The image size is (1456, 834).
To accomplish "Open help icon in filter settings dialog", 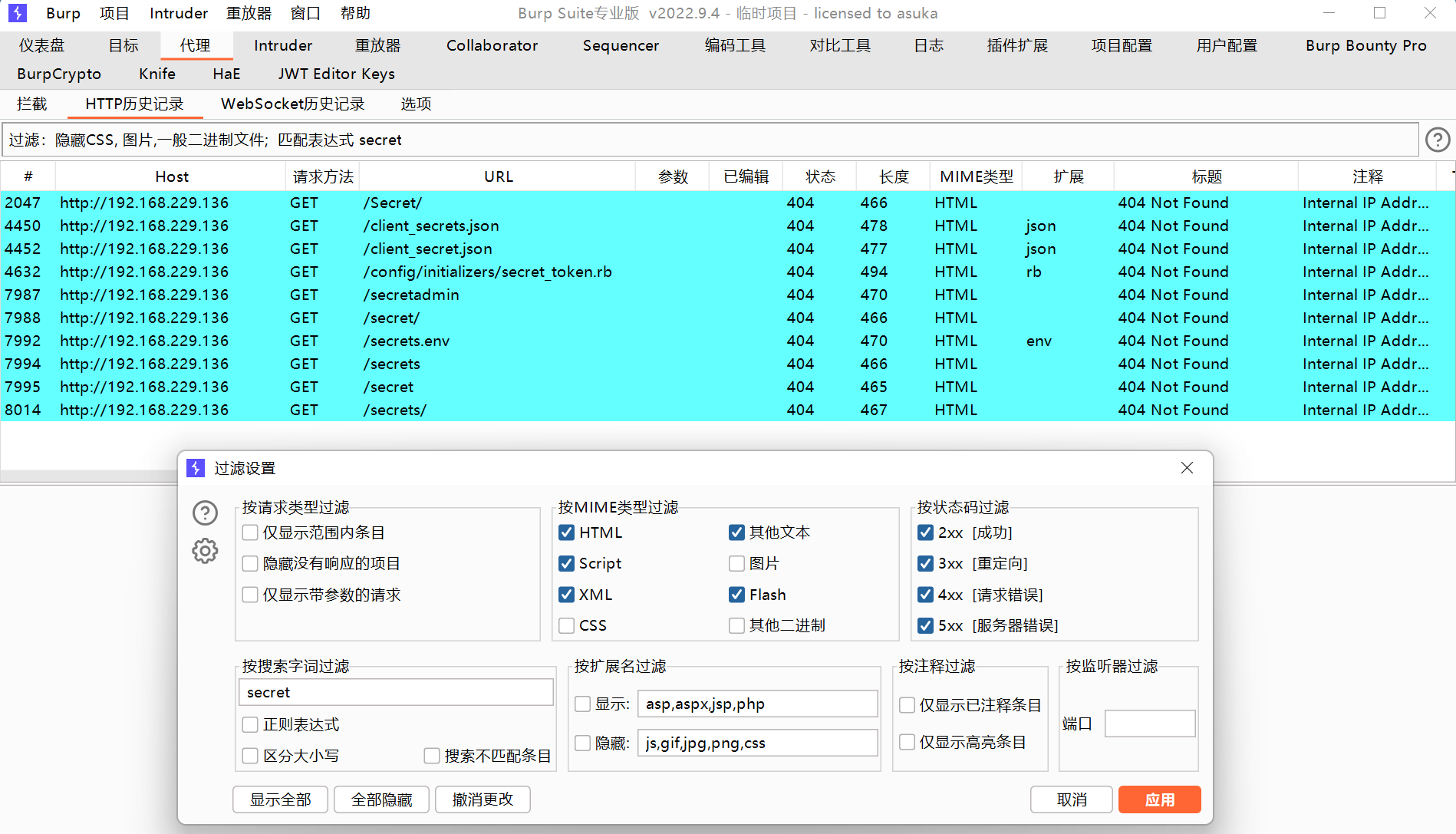I will pos(205,513).
